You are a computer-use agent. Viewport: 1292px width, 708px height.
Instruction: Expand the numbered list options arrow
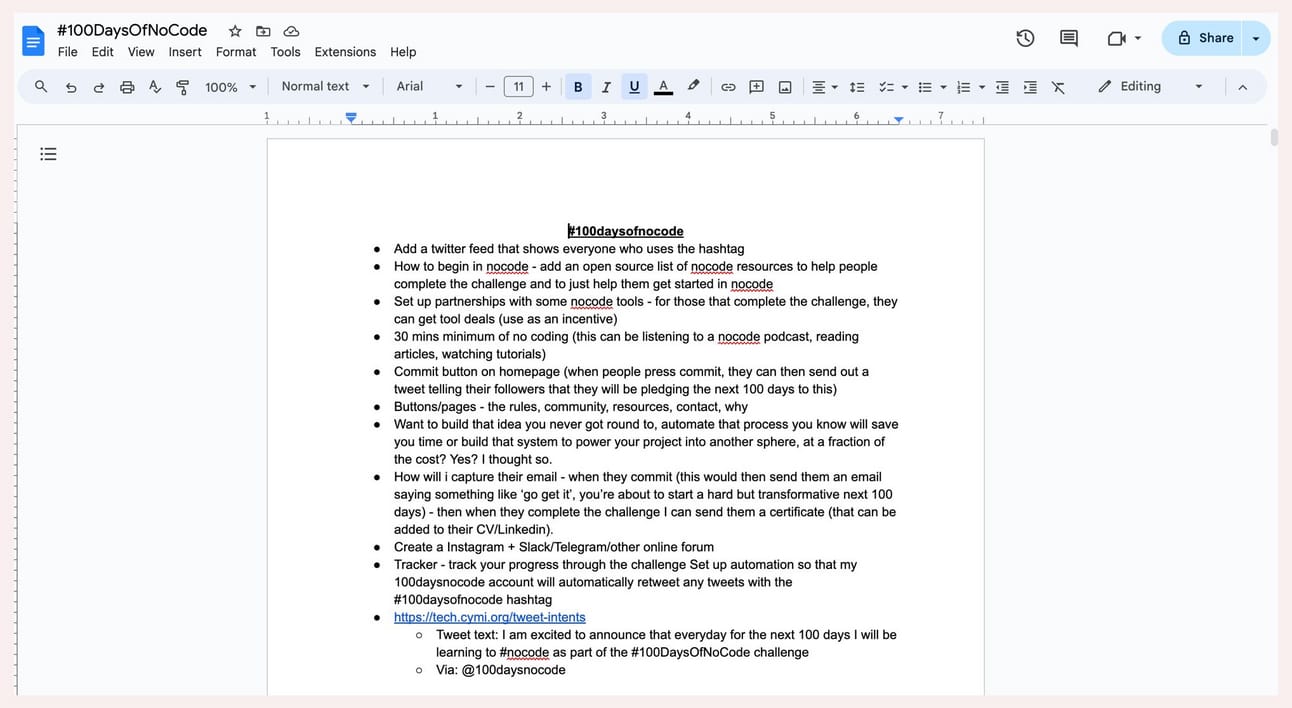pyautogui.click(x=982, y=87)
